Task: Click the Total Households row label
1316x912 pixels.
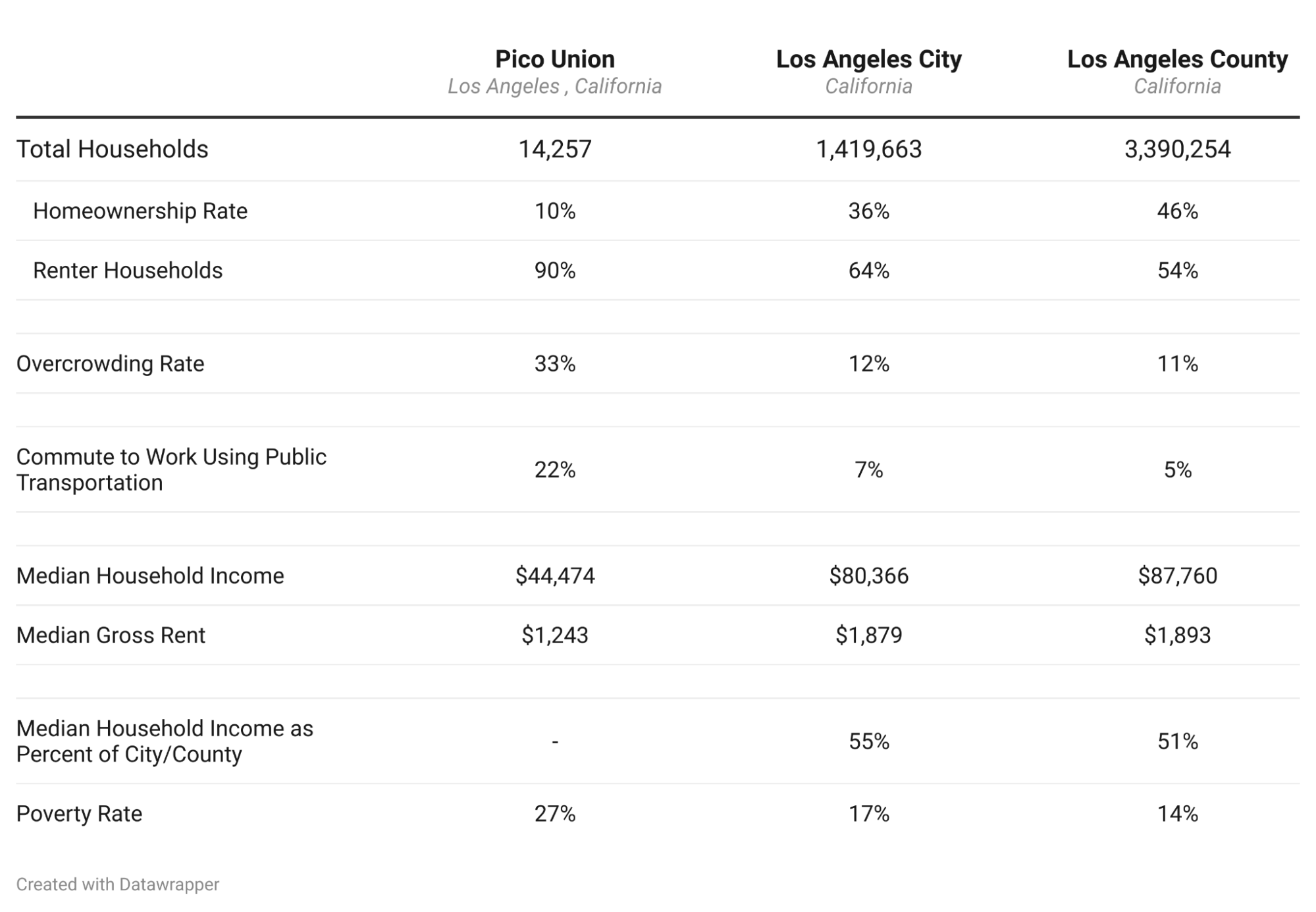Action: coord(112,149)
